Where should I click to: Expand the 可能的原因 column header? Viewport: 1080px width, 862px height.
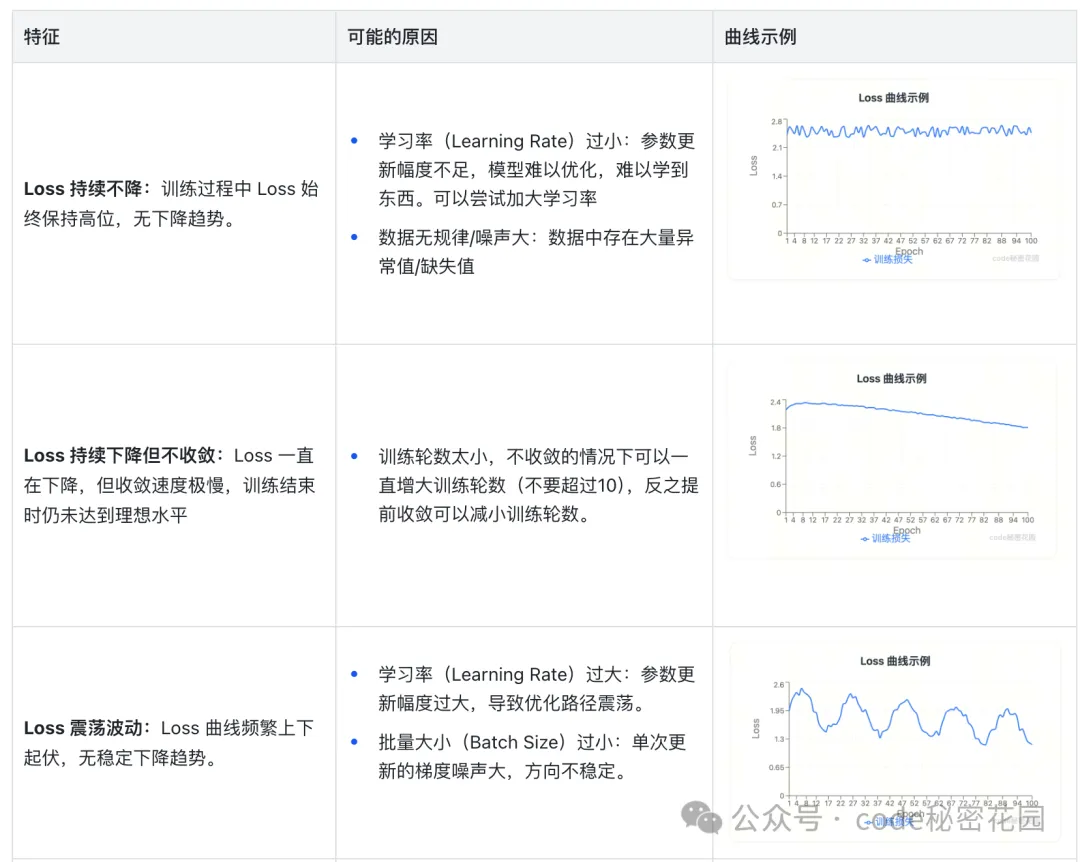click(378, 36)
